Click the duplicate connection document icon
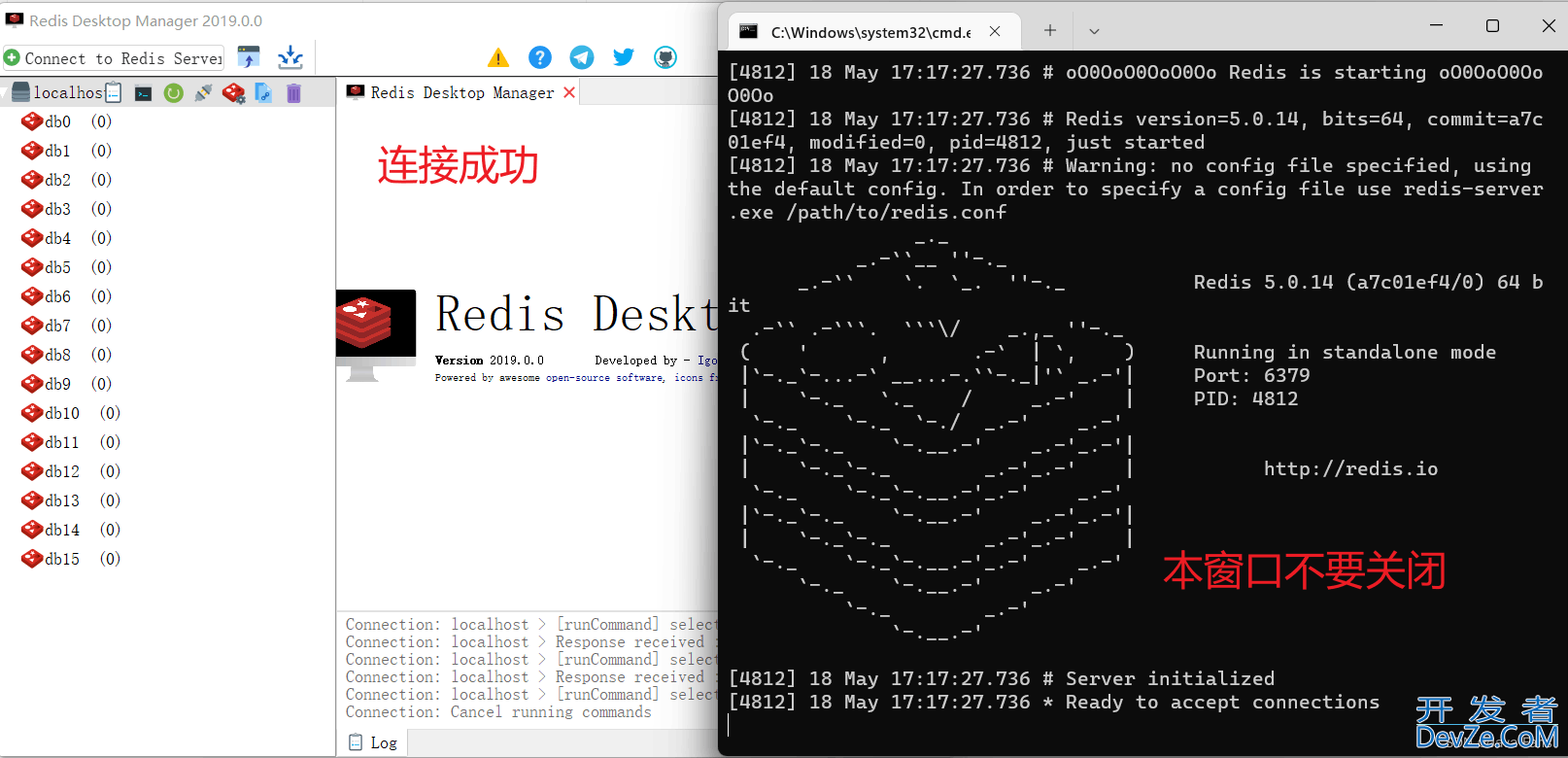The width and height of the screenshot is (1568, 758). 263,93
